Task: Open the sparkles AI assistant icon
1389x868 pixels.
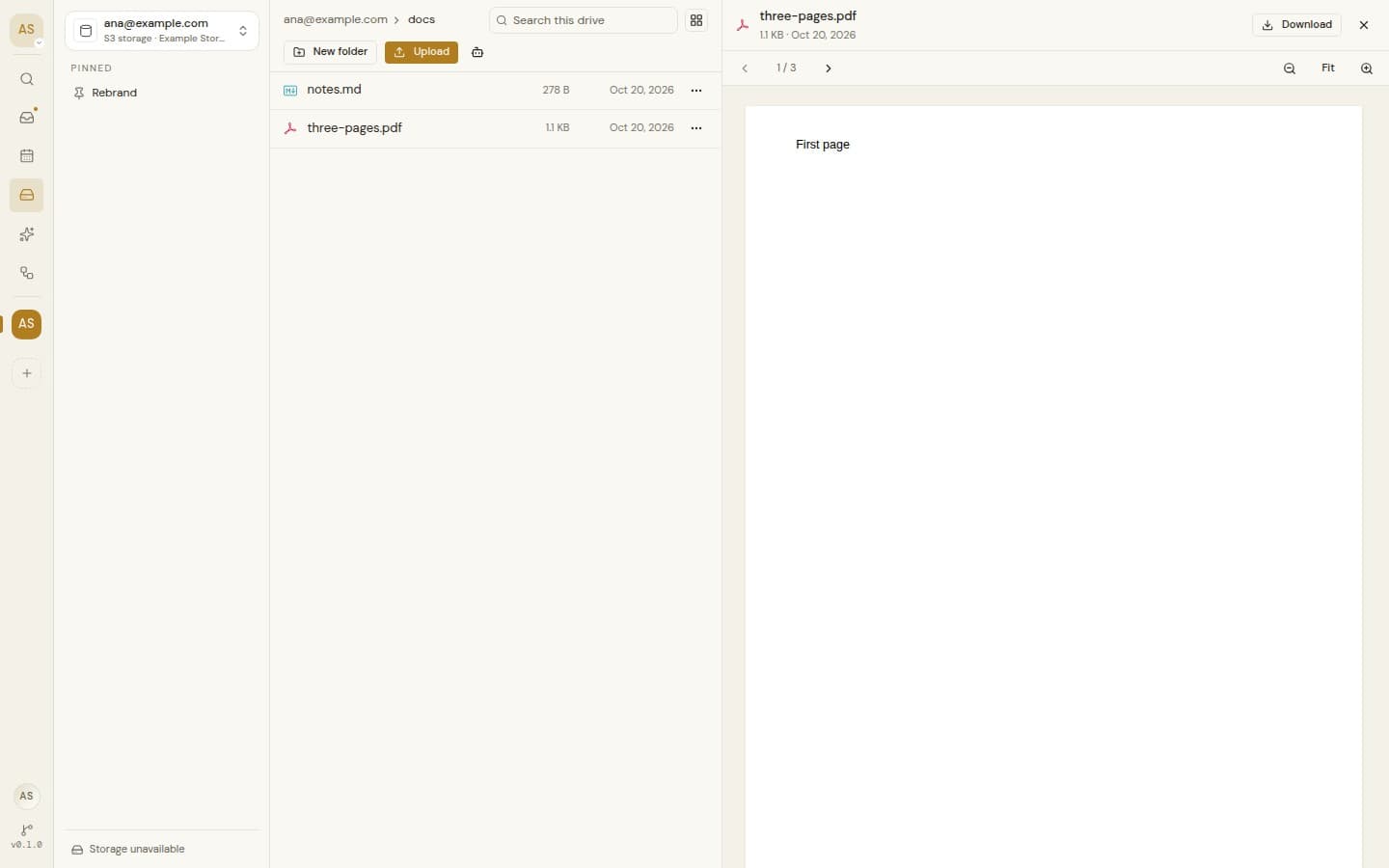Action: 27,234
